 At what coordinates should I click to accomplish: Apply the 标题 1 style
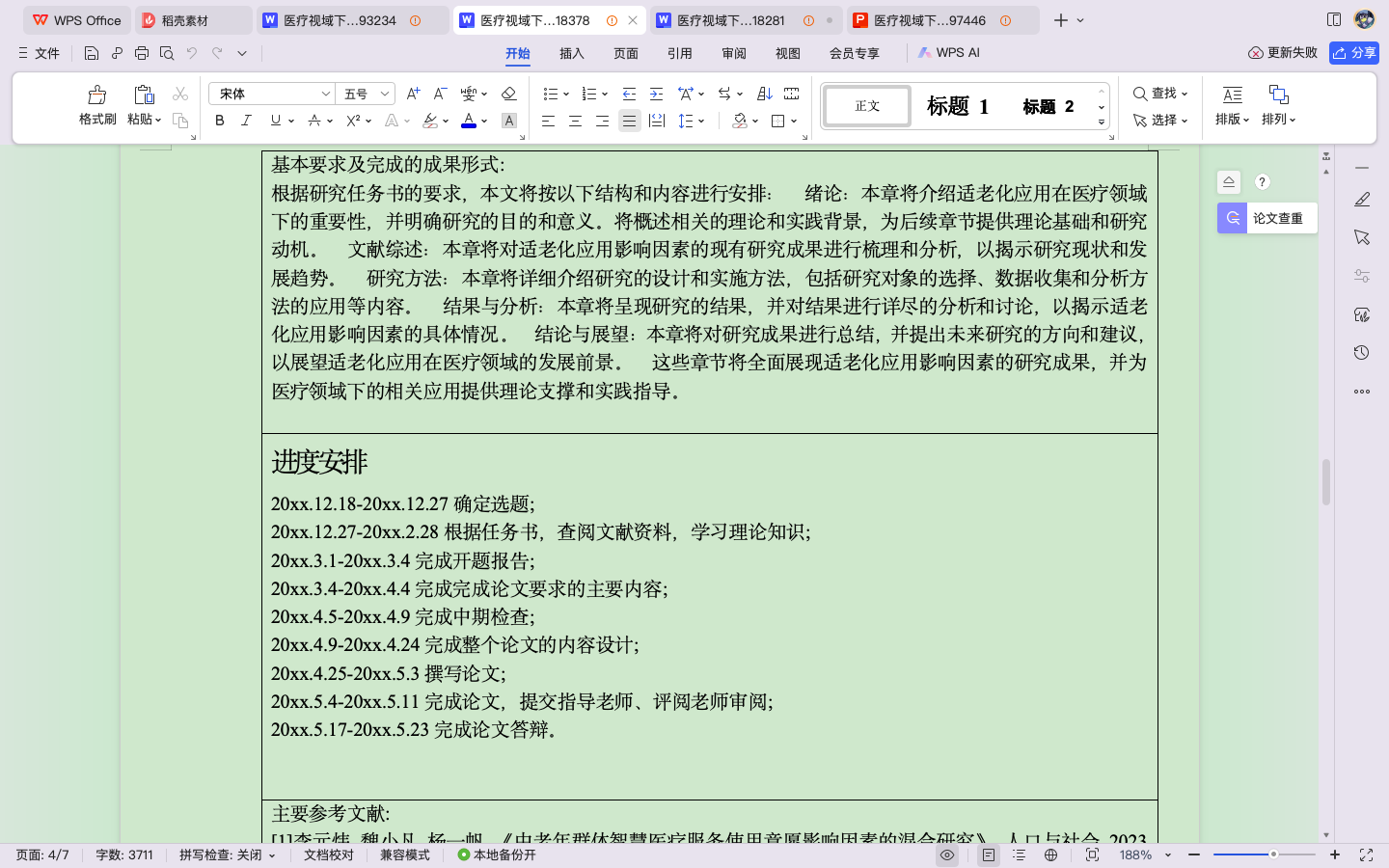[956, 106]
